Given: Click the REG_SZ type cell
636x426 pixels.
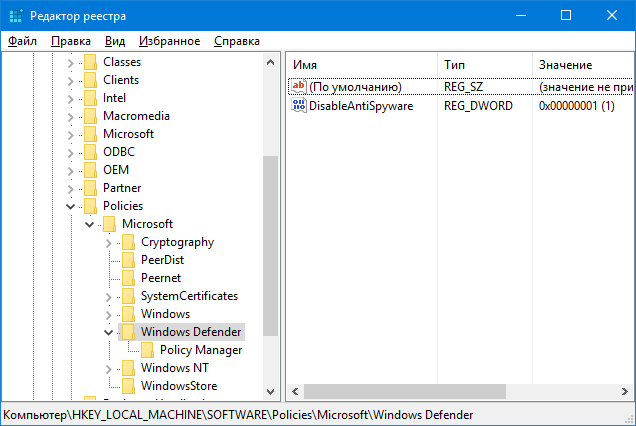Looking at the screenshot, I should 463,87.
